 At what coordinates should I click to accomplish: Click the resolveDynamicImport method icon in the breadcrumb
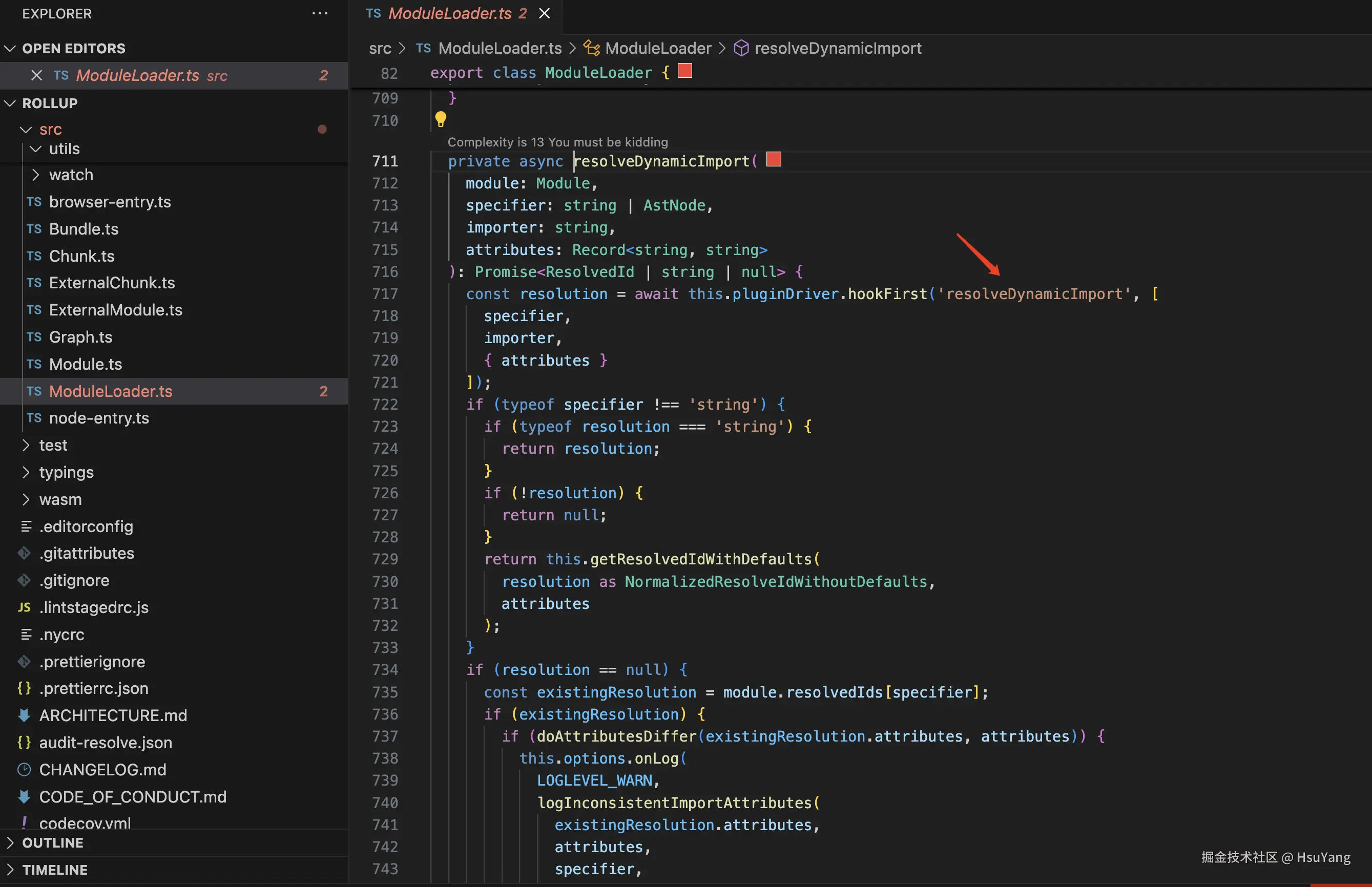[741, 48]
